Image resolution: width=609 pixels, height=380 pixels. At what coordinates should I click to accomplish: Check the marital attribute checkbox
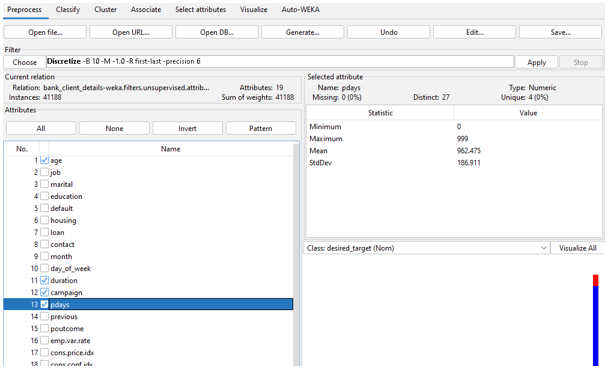[x=44, y=184]
